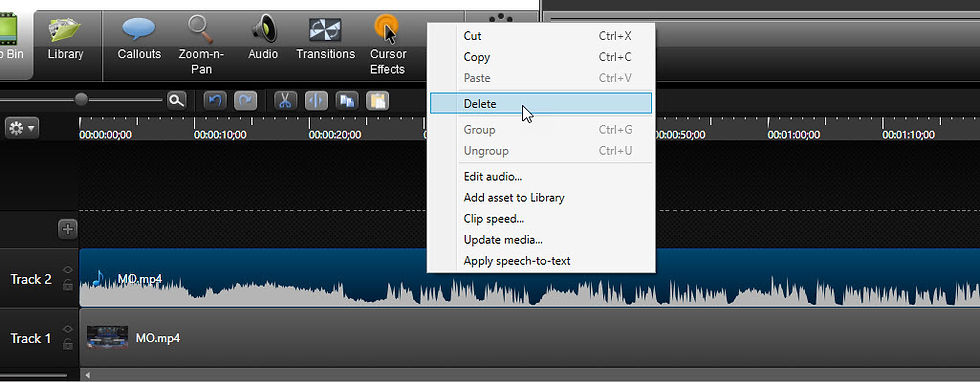Choose Update media... from the context menu
980x382 pixels.
(541, 239)
